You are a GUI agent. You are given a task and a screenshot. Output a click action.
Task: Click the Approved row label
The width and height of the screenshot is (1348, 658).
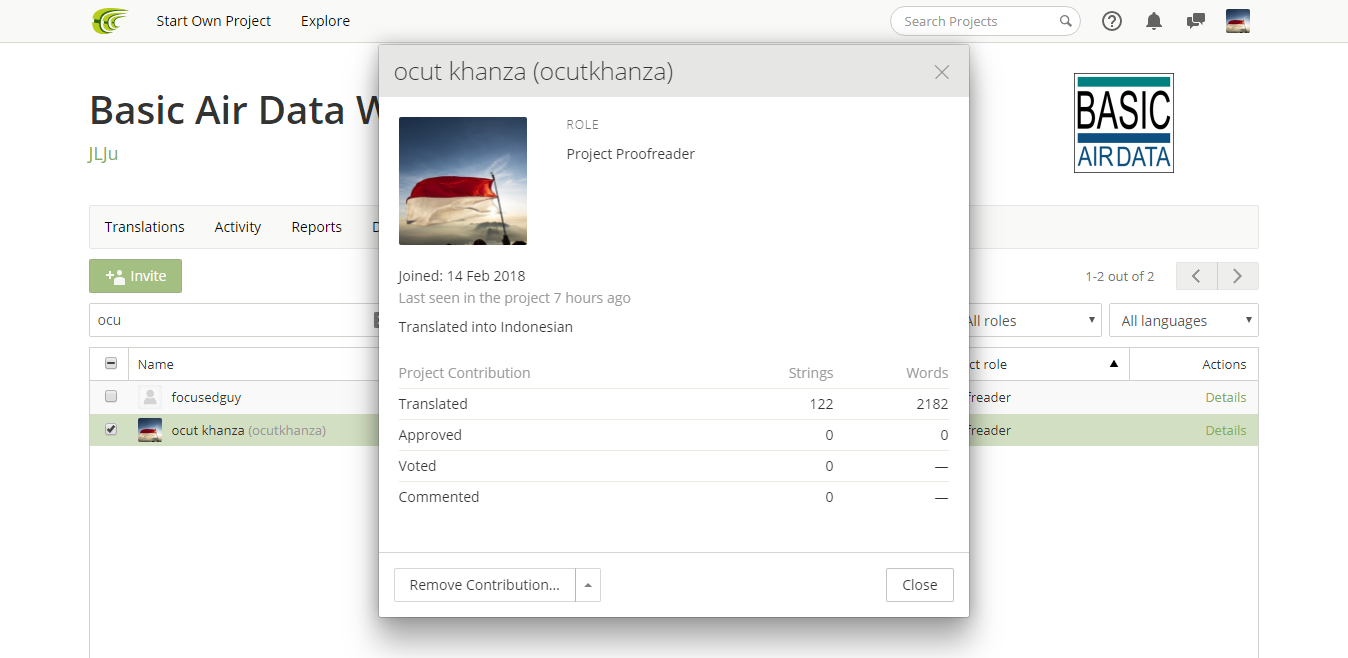(430, 435)
